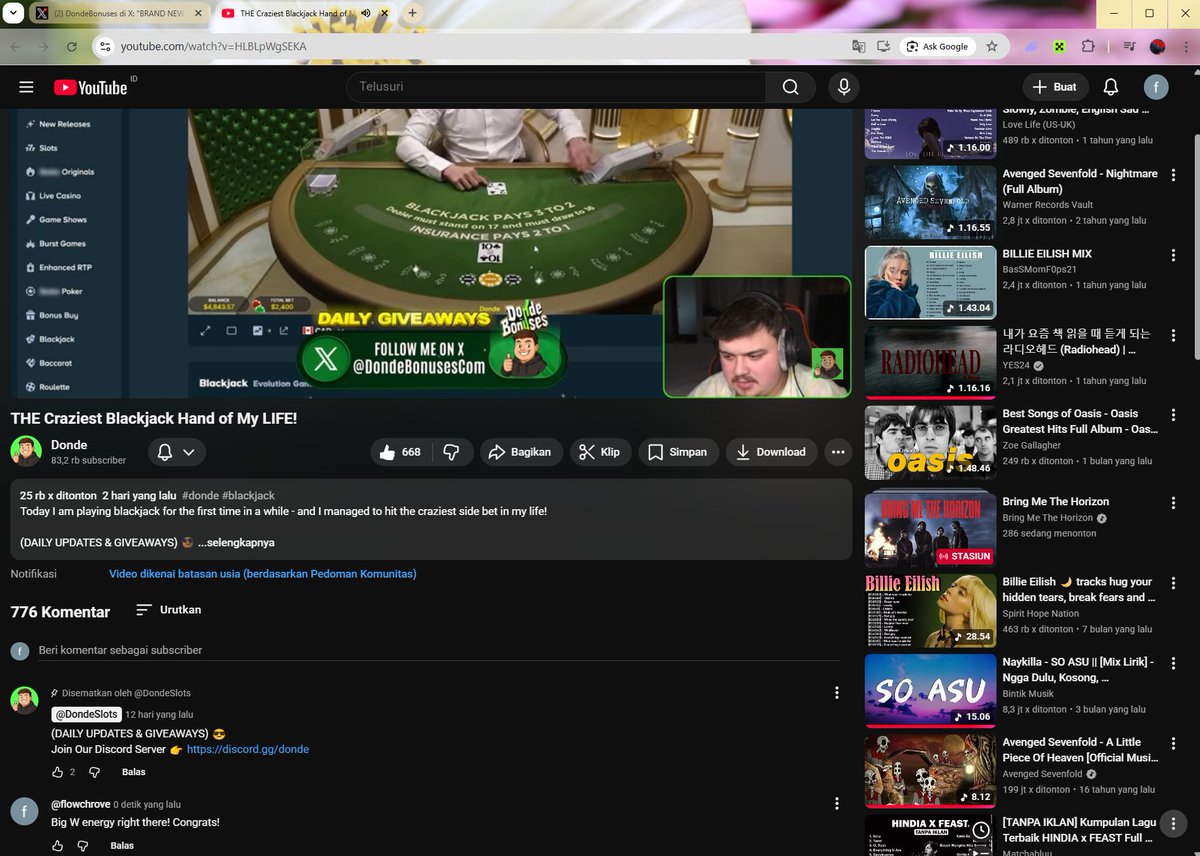Open Radiohead playlist thumbnail
Screen dimensions: 1200x856
[x=930, y=362]
